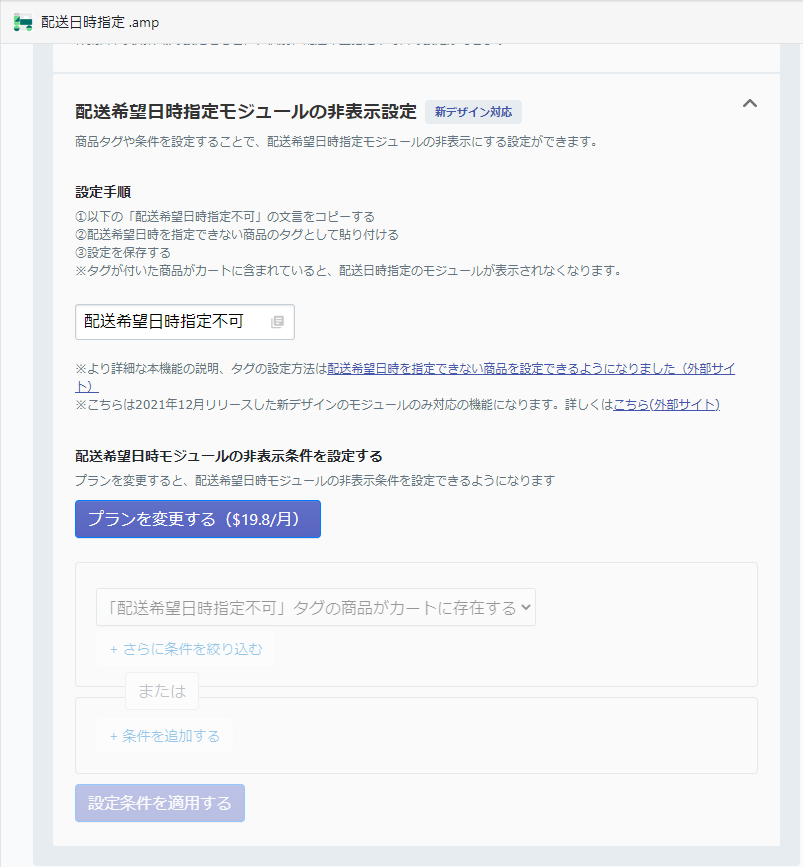Click + 条件を追加する

[x=165, y=736]
